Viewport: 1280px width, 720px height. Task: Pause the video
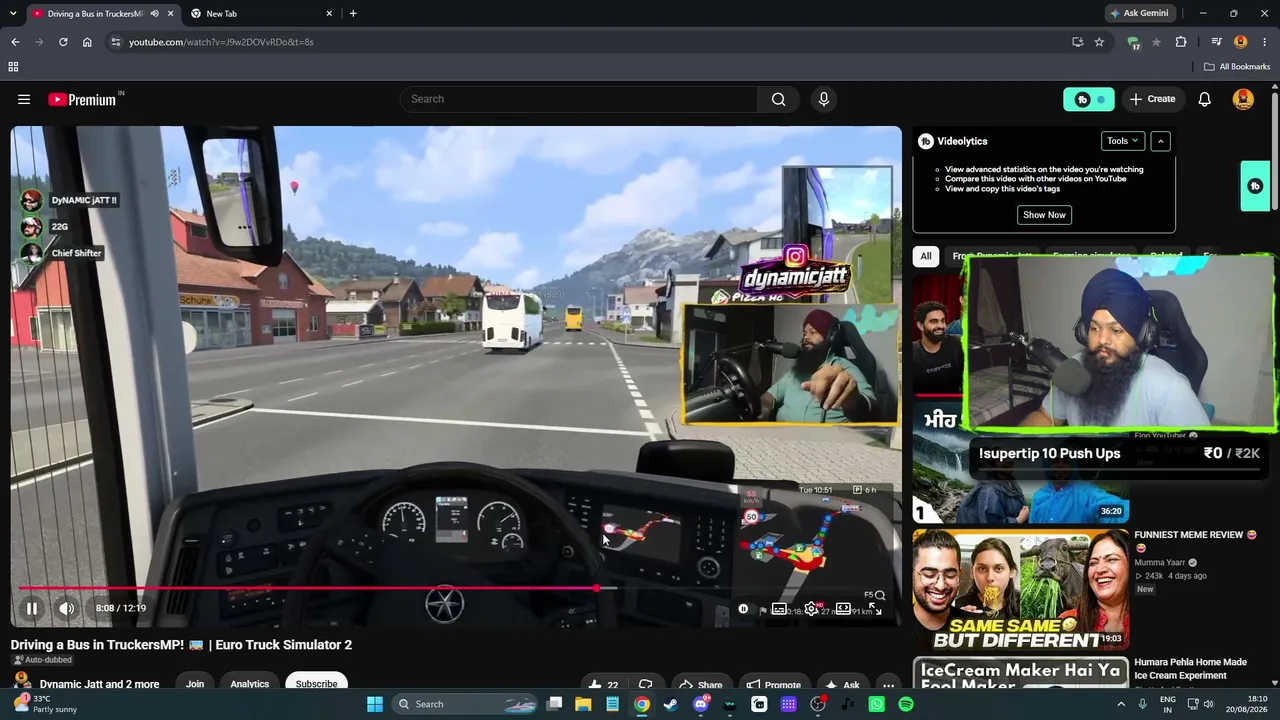pyautogui.click(x=32, y=608)
